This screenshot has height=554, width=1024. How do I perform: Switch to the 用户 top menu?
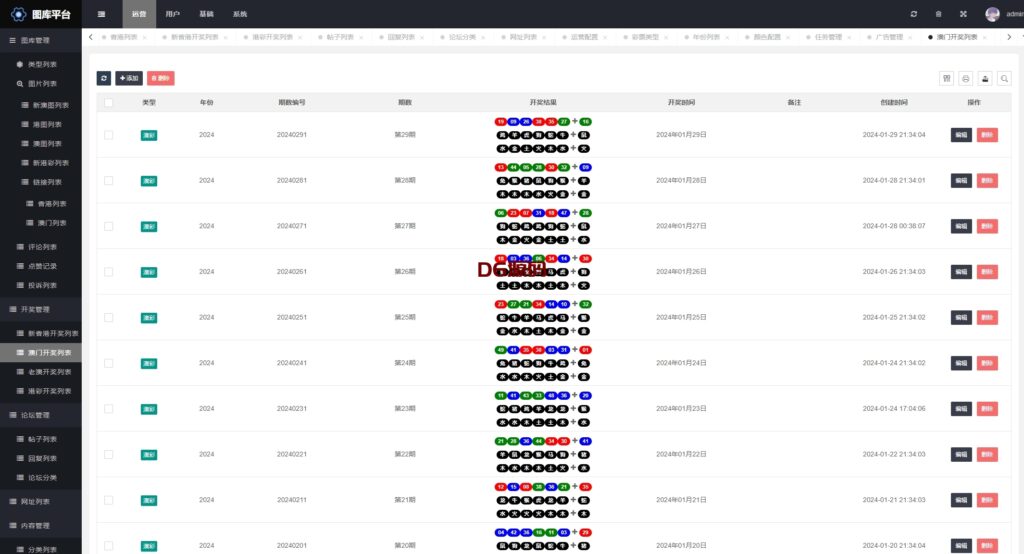pos(172,14)
